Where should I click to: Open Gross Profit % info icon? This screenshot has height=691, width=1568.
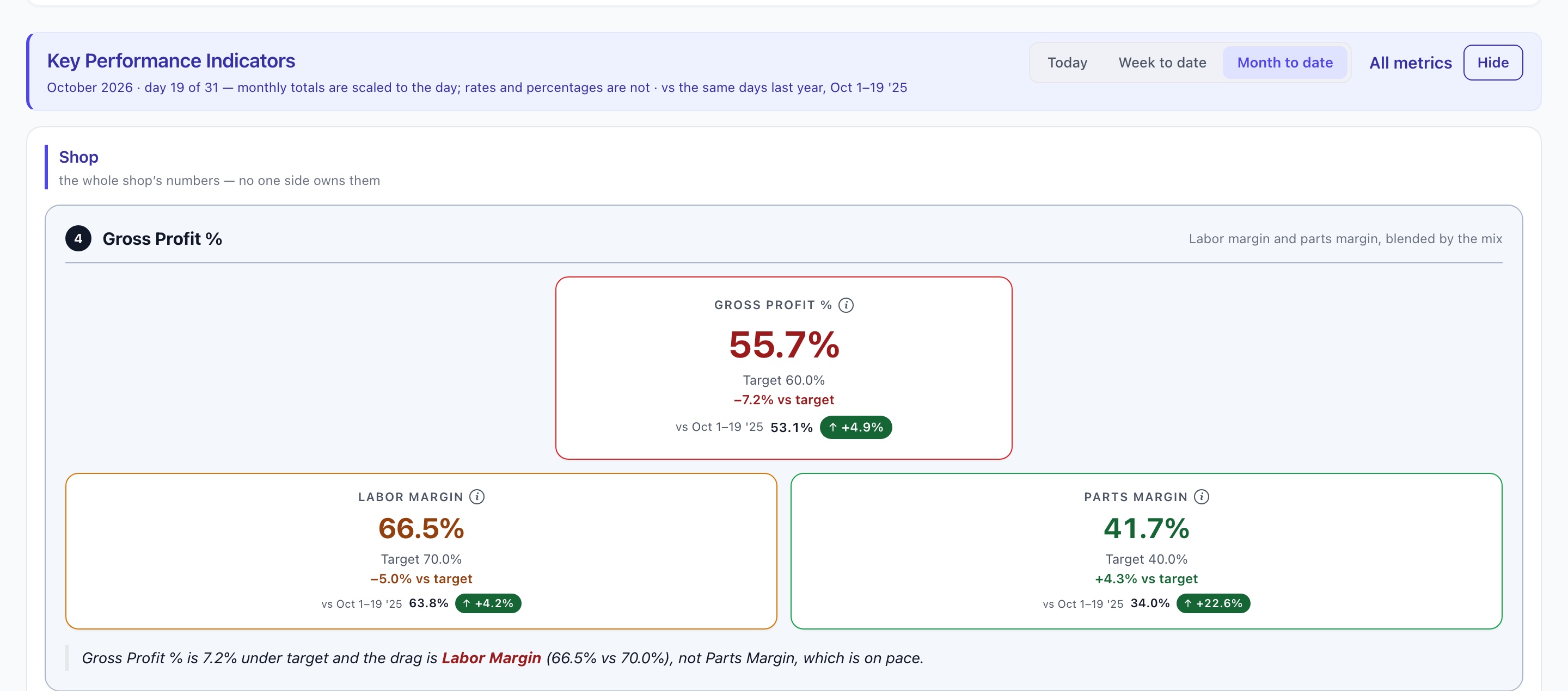[x=846, y=305]
